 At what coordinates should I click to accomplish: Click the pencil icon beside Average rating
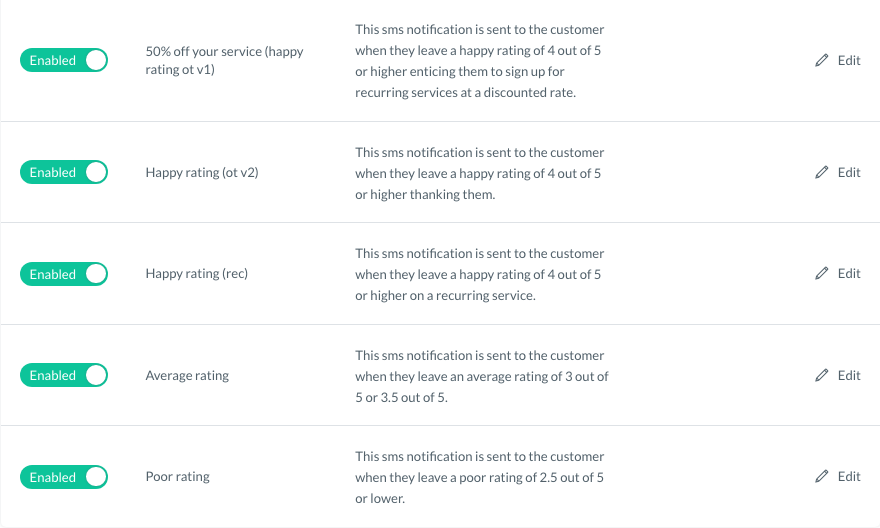point(822,375)
